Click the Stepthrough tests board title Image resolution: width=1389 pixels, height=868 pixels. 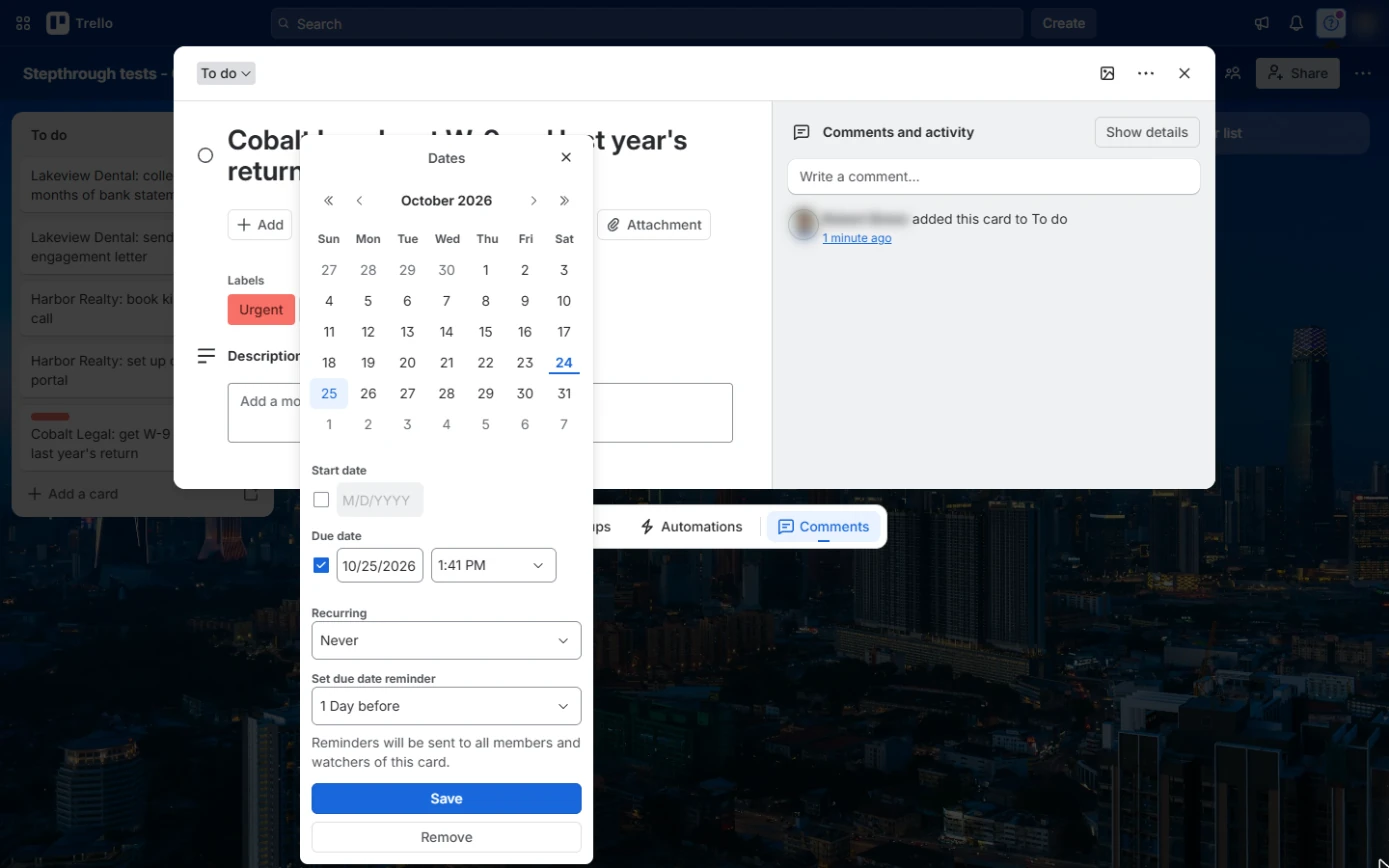point(95,73)
